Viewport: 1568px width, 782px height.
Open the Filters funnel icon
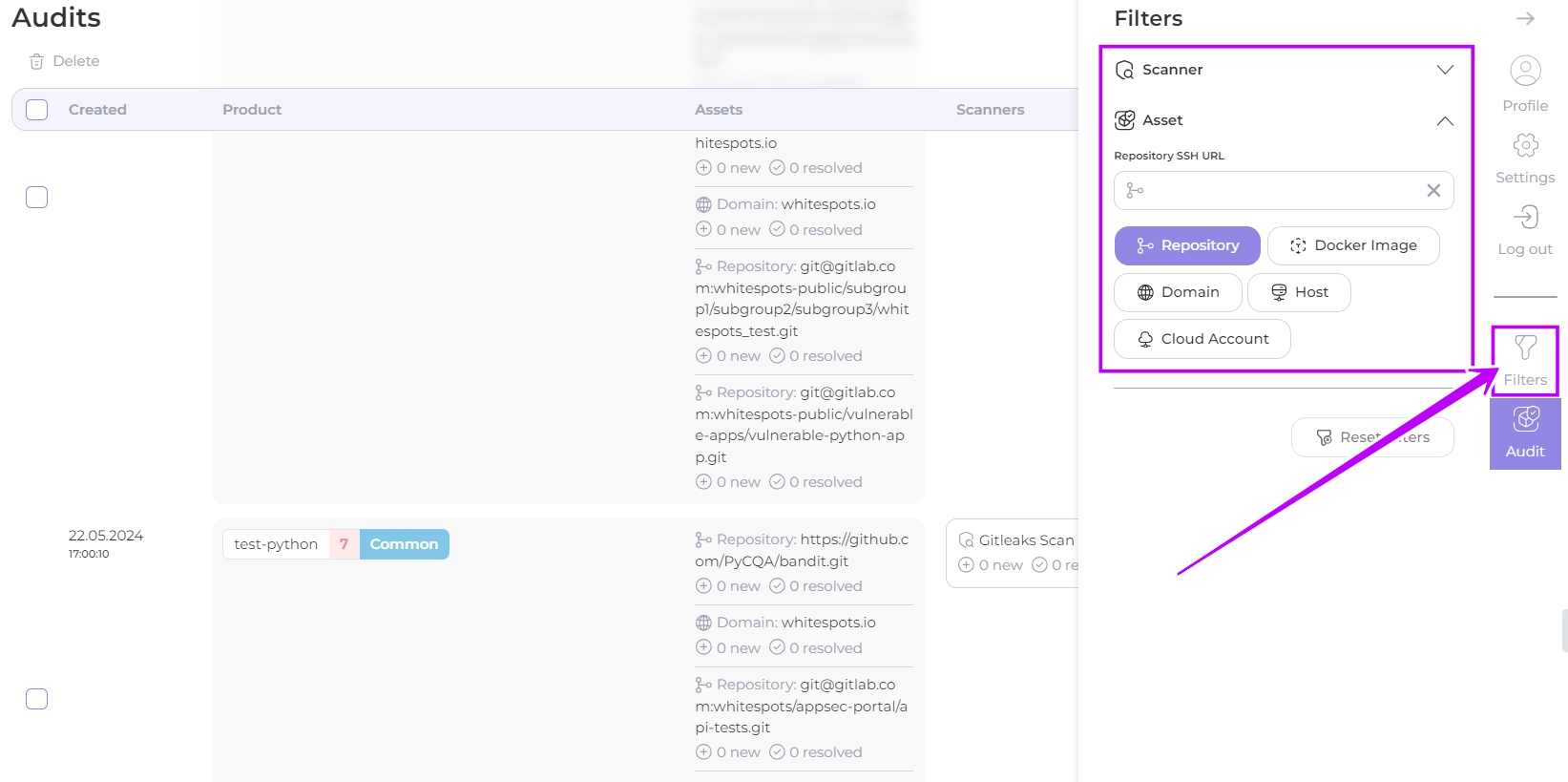1525,349
